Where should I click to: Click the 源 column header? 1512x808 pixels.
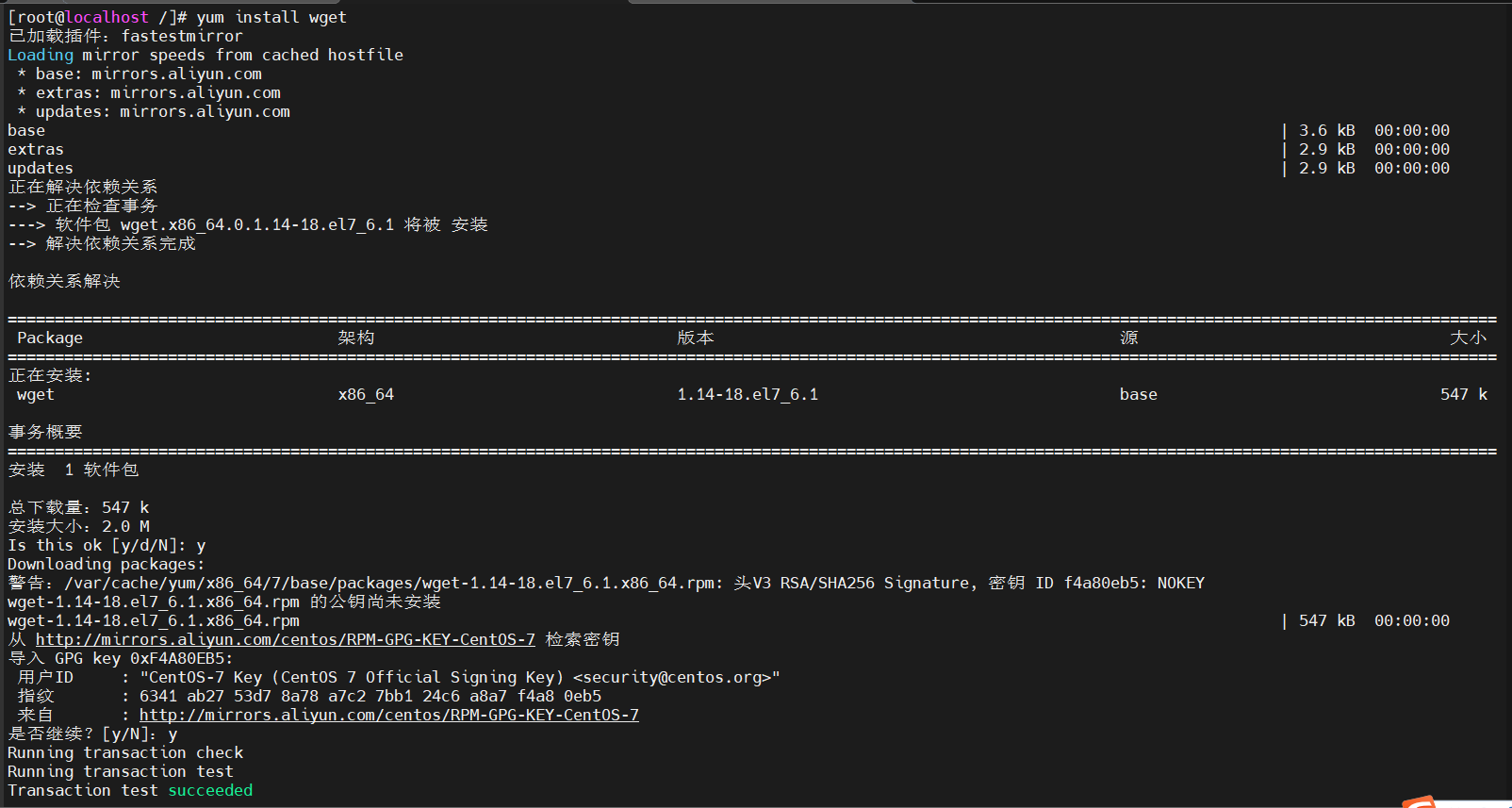[x=1128, y=338]
